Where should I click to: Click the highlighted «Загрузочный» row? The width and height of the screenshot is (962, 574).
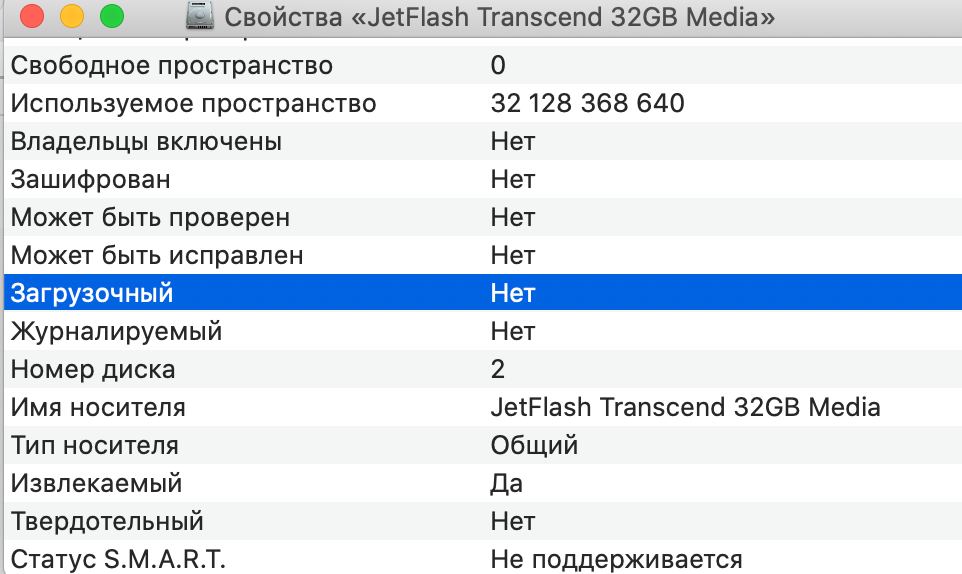(92, 294)
